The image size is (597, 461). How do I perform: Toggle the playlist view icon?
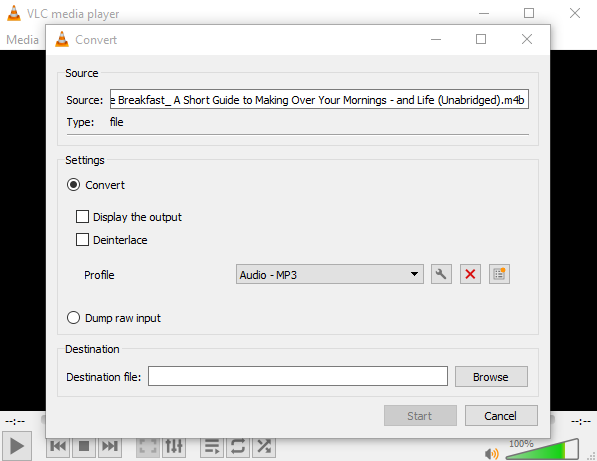[212, 446]
